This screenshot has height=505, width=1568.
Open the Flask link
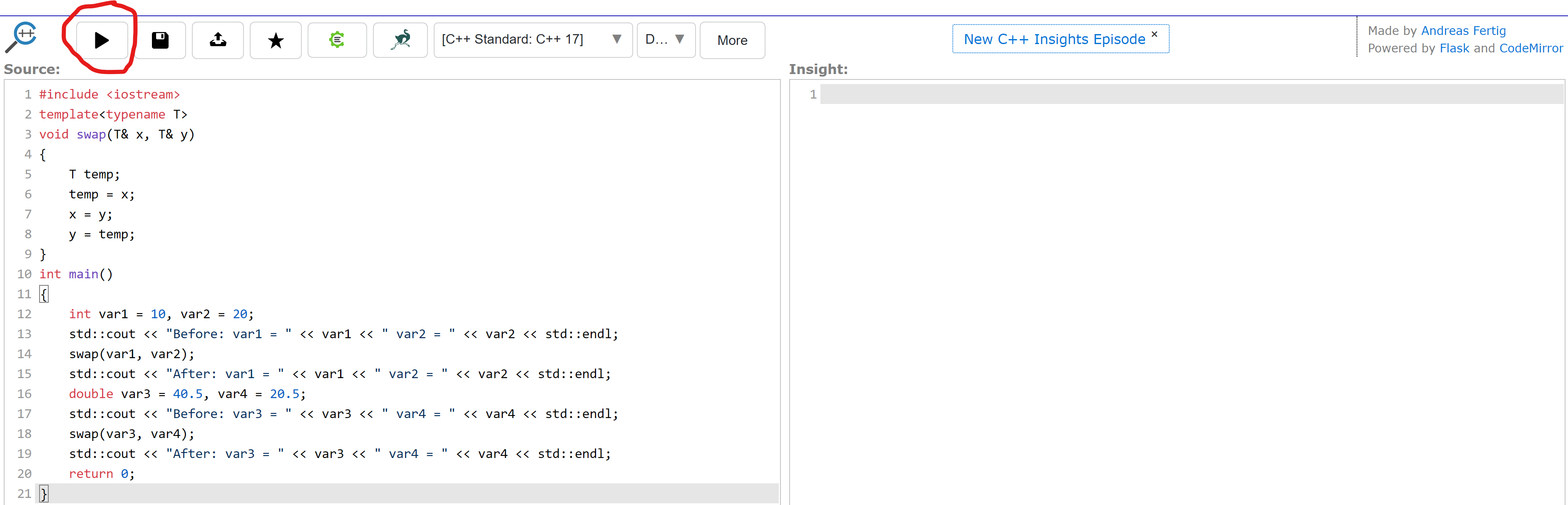[x=1454, y=48]
